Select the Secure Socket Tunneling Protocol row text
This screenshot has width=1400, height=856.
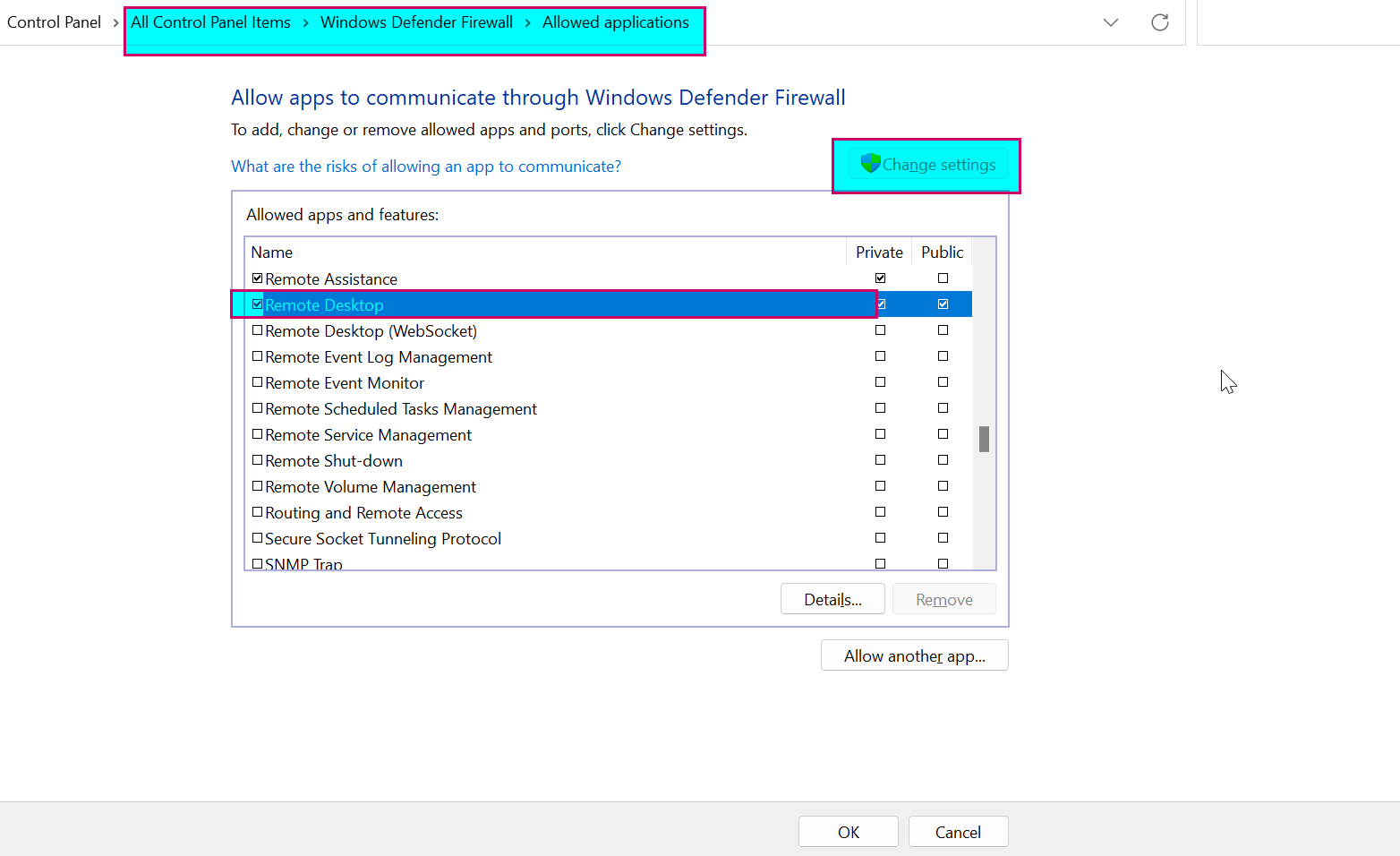click(x=383, y=539)
